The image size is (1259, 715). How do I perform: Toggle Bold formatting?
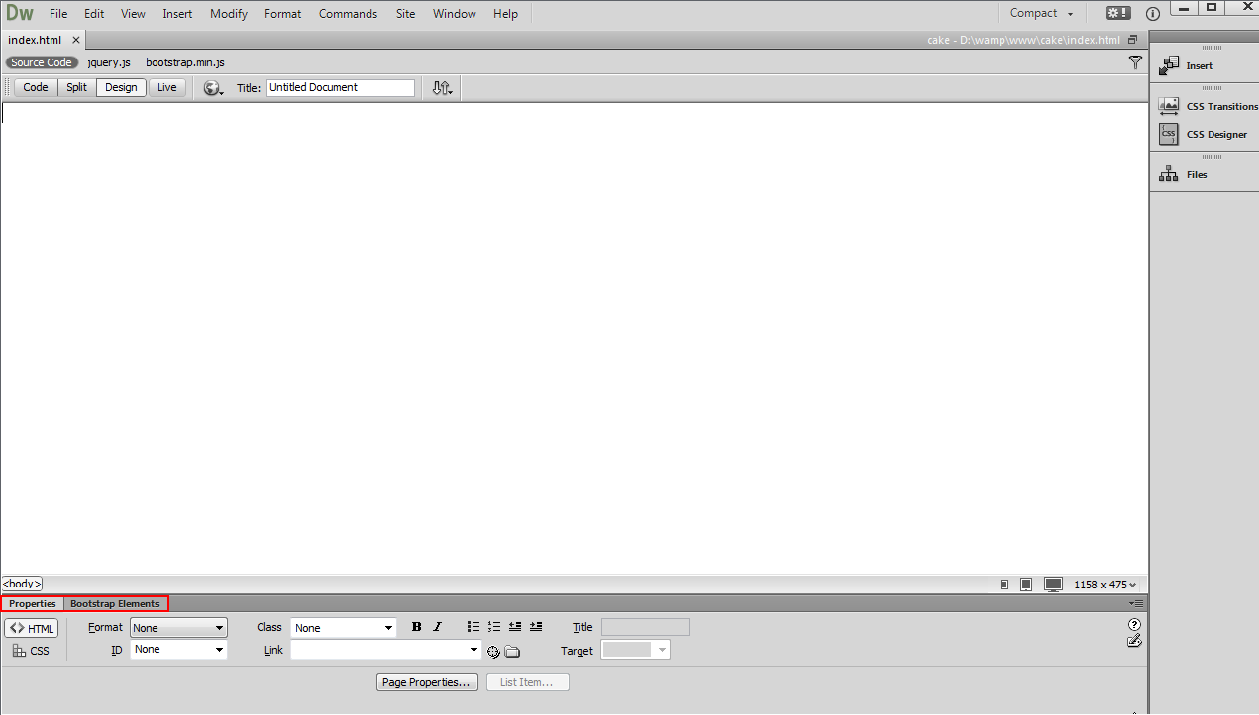tap(417, 627)
